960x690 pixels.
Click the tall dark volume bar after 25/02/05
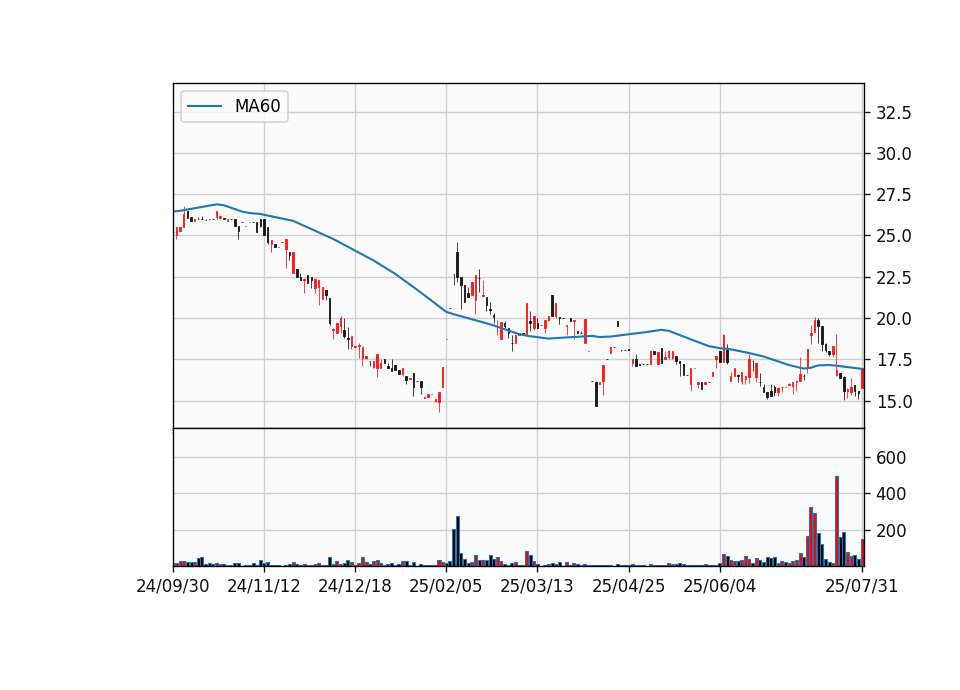pos(458,541)
